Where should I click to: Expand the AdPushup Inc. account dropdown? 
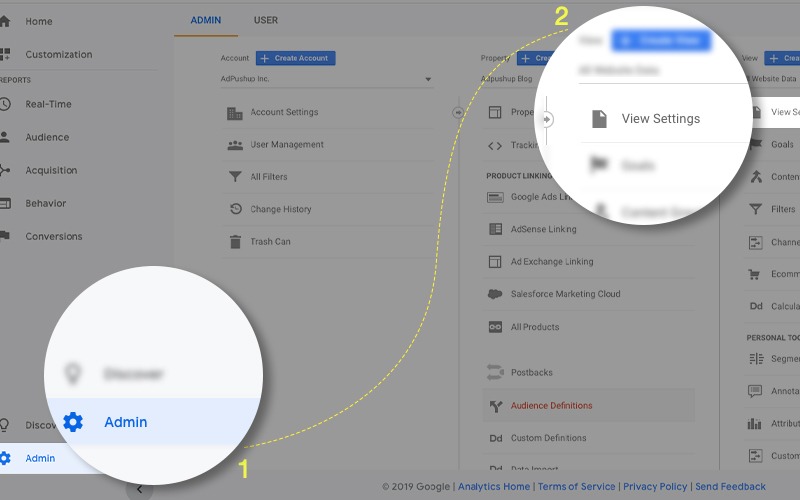(428, 79)
